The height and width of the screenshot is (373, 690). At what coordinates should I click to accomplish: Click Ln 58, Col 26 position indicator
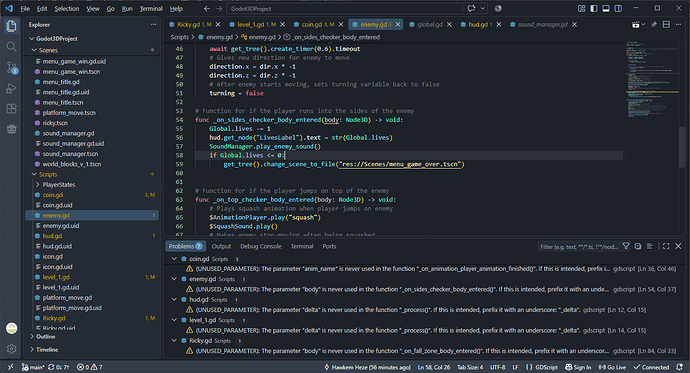434,367
